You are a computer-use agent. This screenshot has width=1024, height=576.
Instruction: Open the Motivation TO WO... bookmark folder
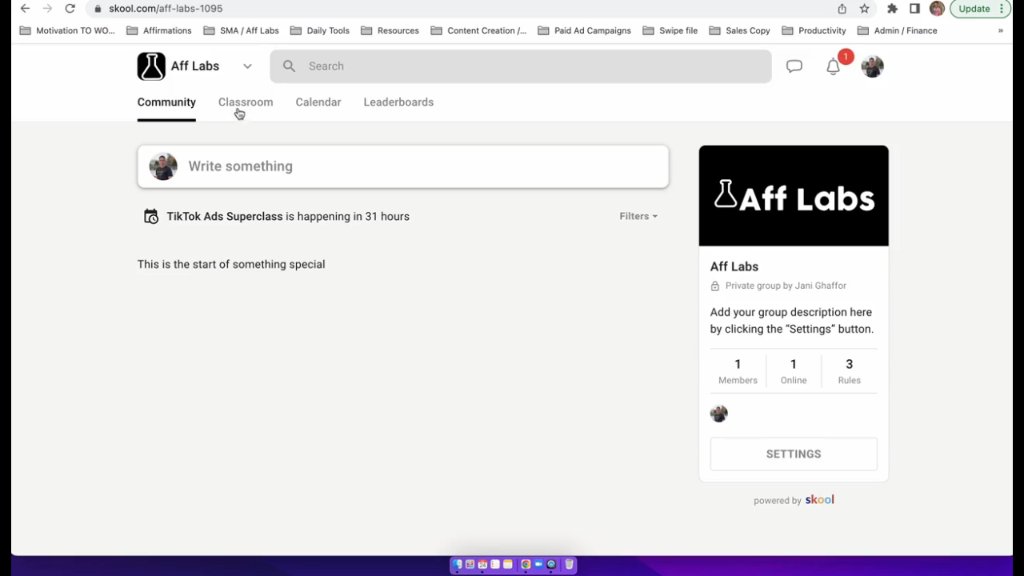click(67, 31)
